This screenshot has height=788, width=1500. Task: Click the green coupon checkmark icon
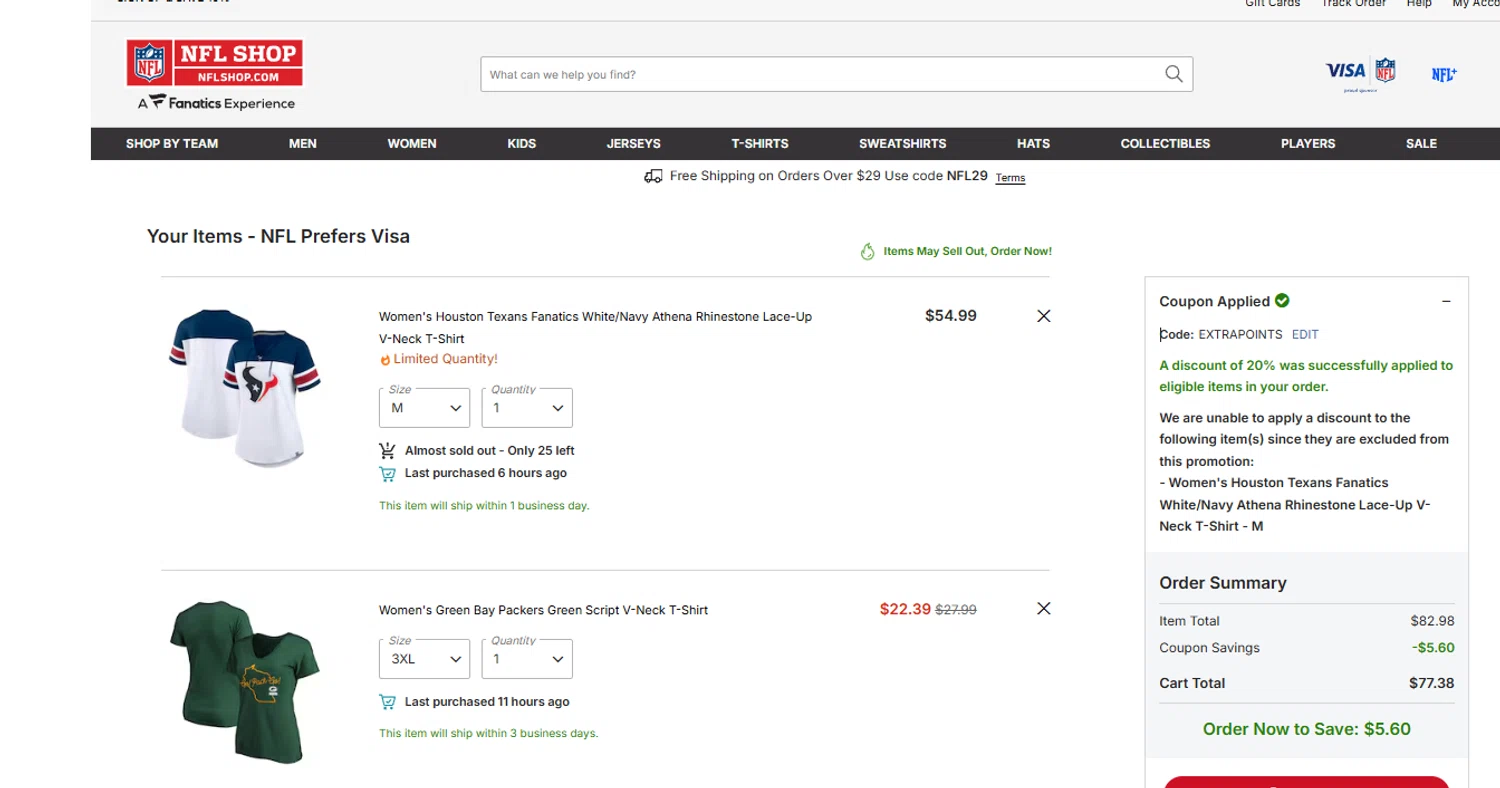pyautogui.click(x=1282, y=300)
